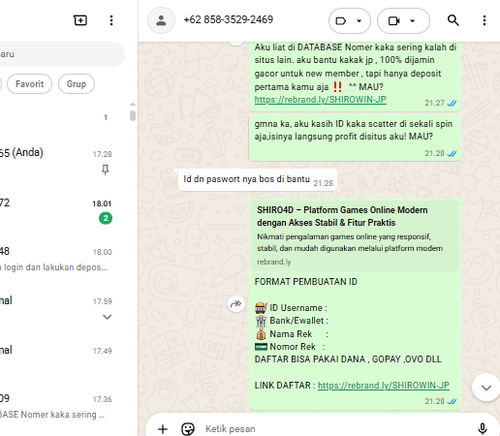Open chat options three-dot menu
500x436 pixels.
(484, 20)
